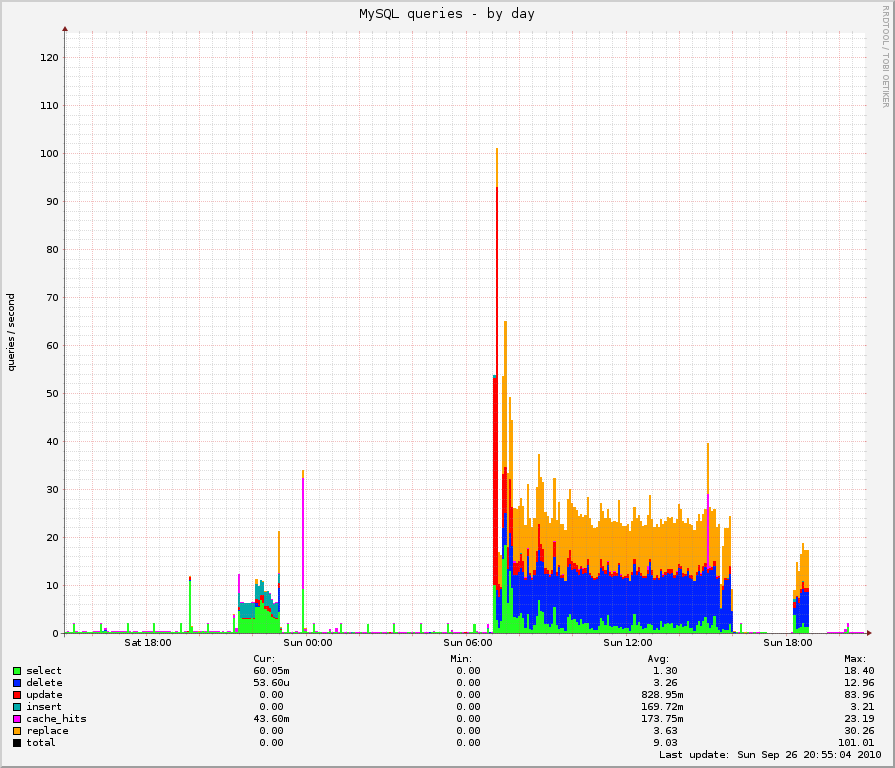Image resolution: width=895 pixels, height=768 pixels.
Task: Click the insert average value 169.72m
Action: [663, 707]
